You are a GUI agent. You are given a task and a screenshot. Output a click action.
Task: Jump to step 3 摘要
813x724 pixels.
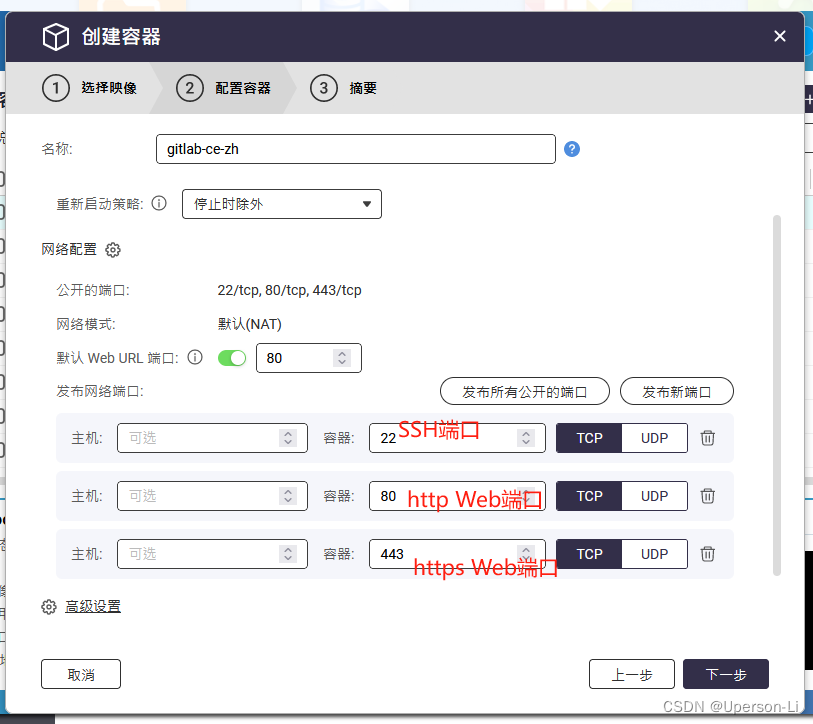(343, 88)
